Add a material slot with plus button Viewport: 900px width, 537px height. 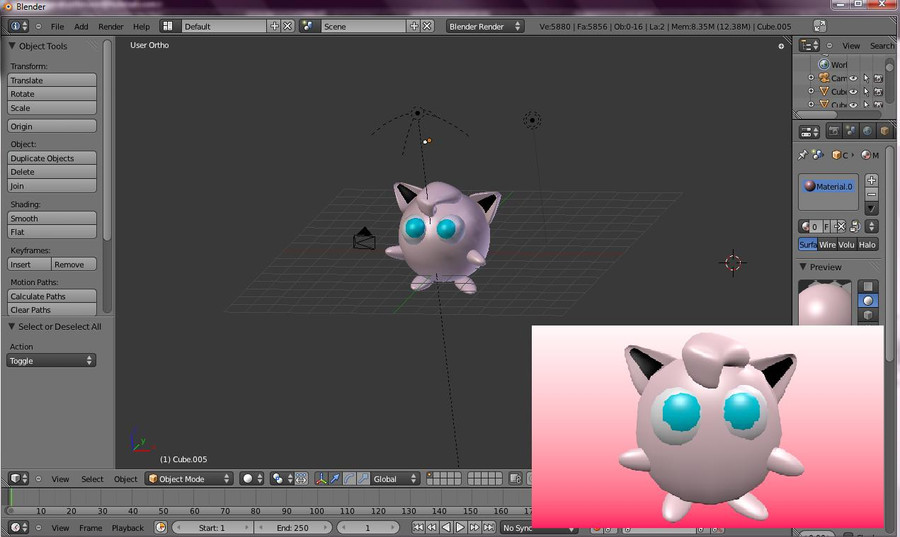[871, 180]
